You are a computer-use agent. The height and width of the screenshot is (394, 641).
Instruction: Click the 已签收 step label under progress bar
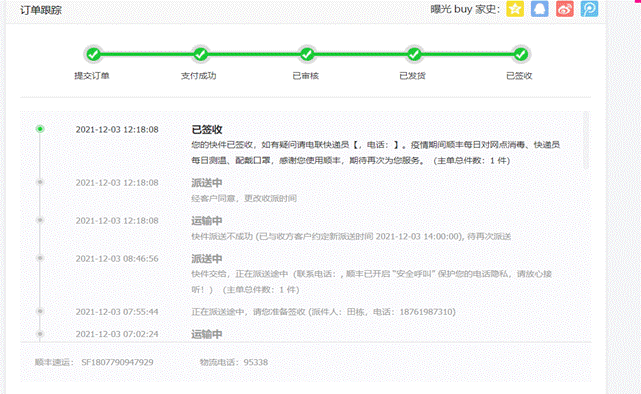point(519,76)
